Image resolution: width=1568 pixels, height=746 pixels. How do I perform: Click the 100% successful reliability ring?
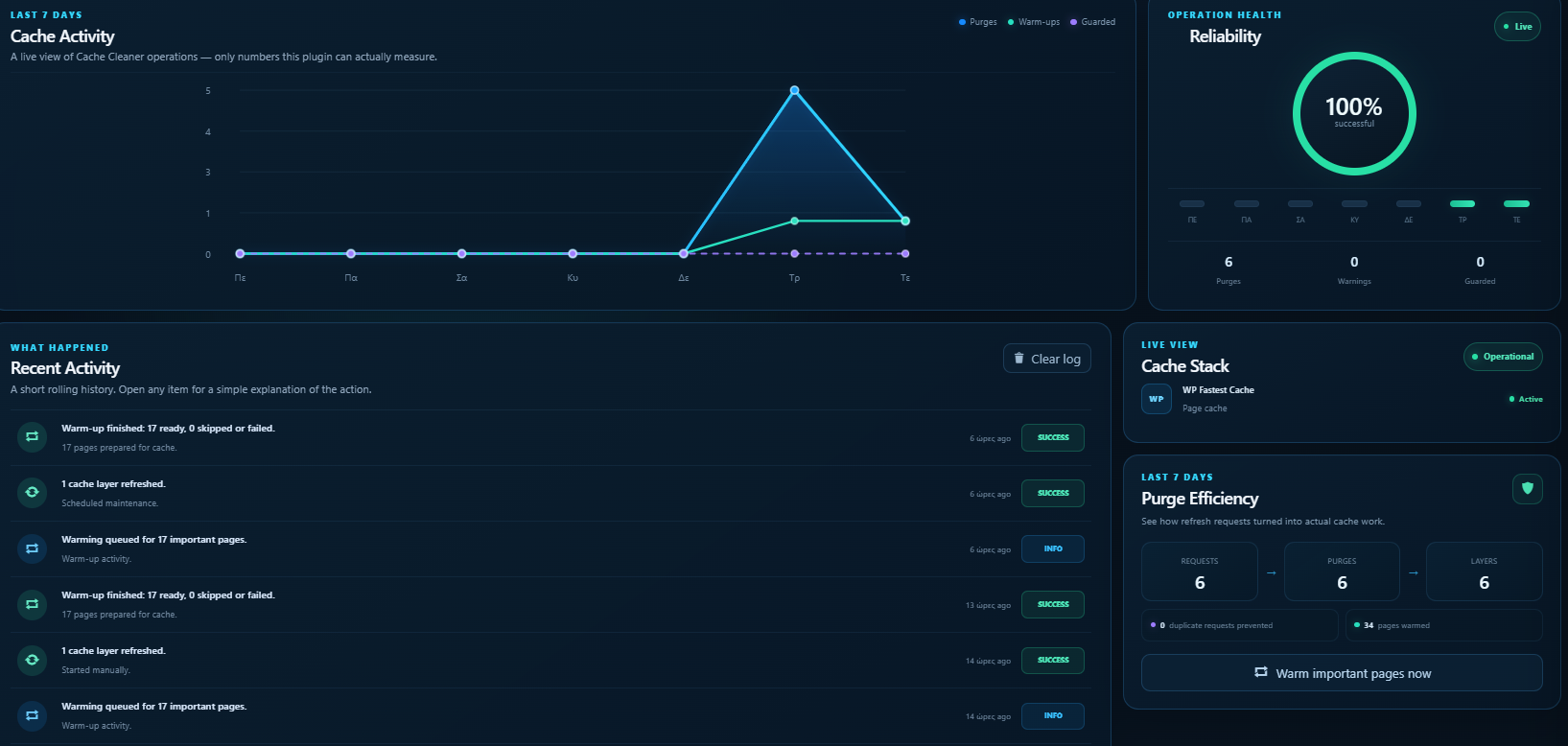click(1354, 113)
